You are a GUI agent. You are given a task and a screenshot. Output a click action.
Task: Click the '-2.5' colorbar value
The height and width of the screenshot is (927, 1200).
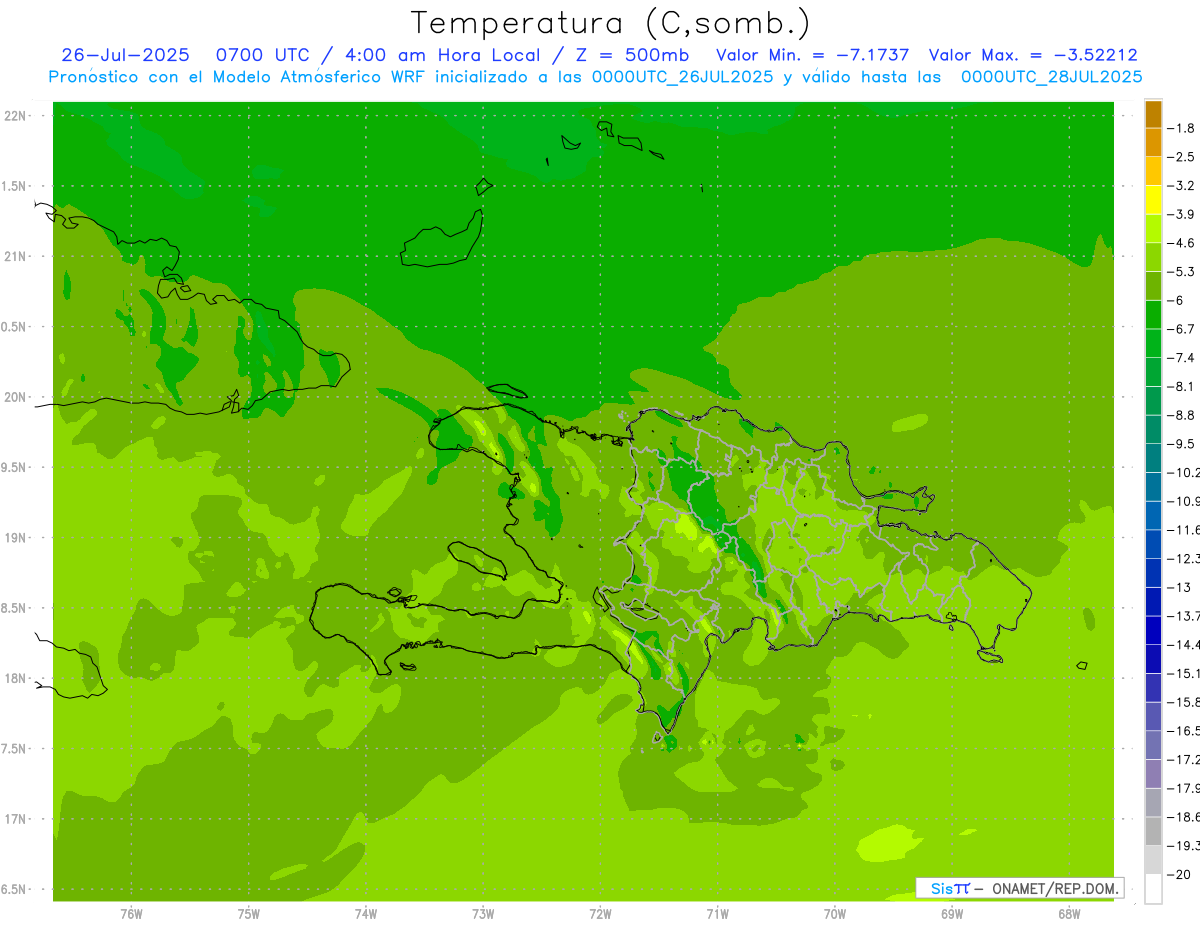(x=1182, y=157)
